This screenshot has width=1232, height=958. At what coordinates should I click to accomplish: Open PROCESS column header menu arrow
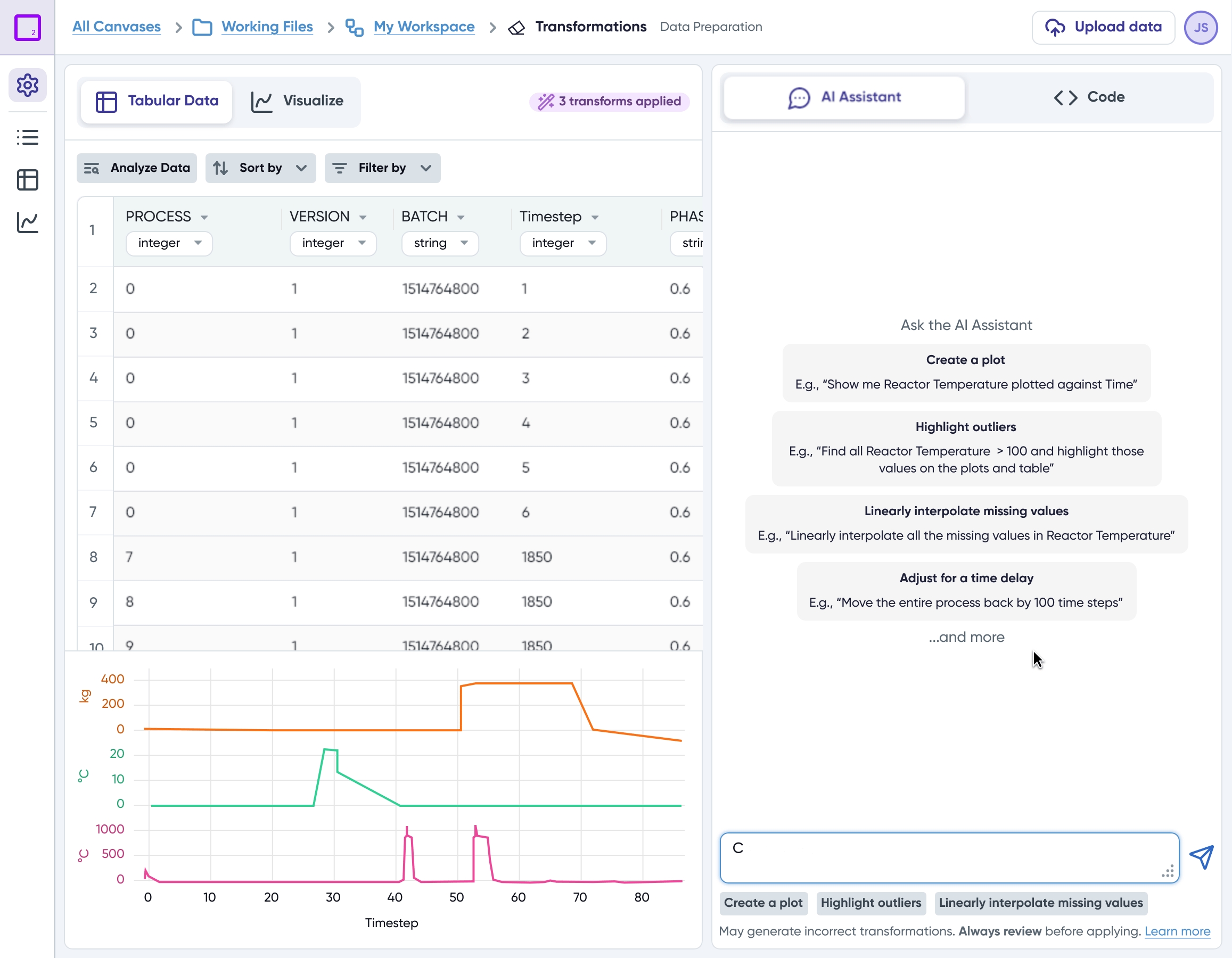pyautogui.click(x=204, y=217)
